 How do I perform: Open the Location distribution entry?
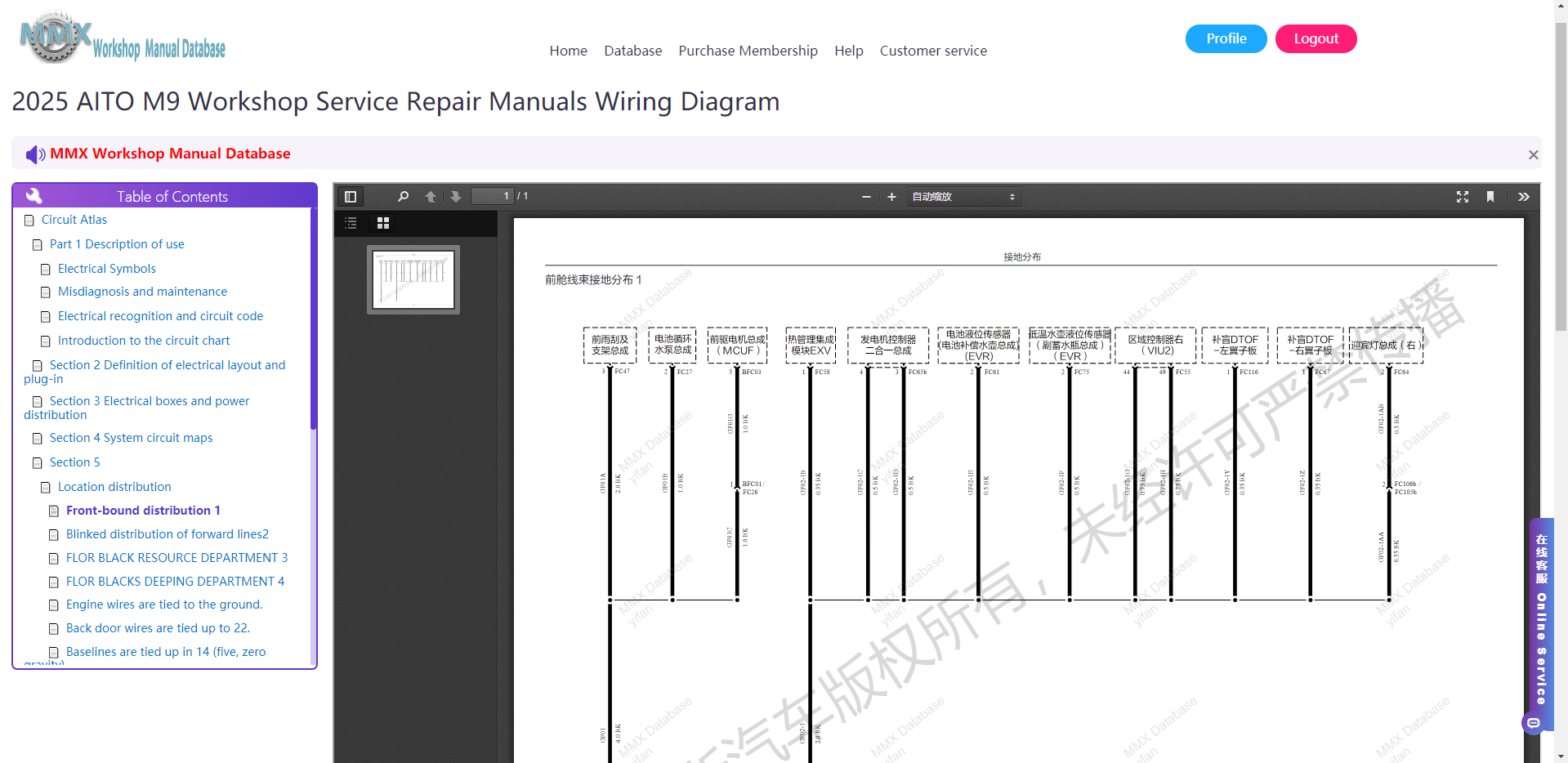tap(114, 487)
